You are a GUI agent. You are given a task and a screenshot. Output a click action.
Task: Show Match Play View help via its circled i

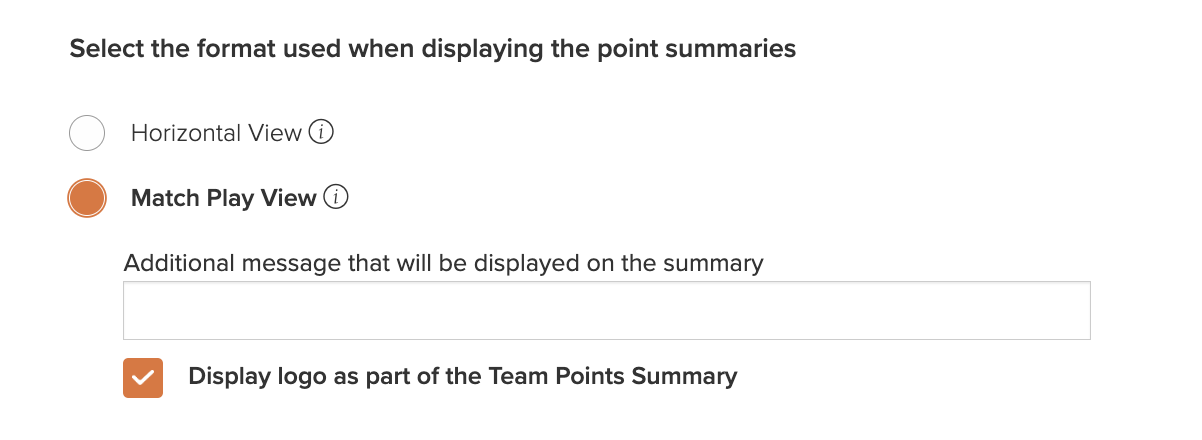pyautogui.click(x=336, y=198)
